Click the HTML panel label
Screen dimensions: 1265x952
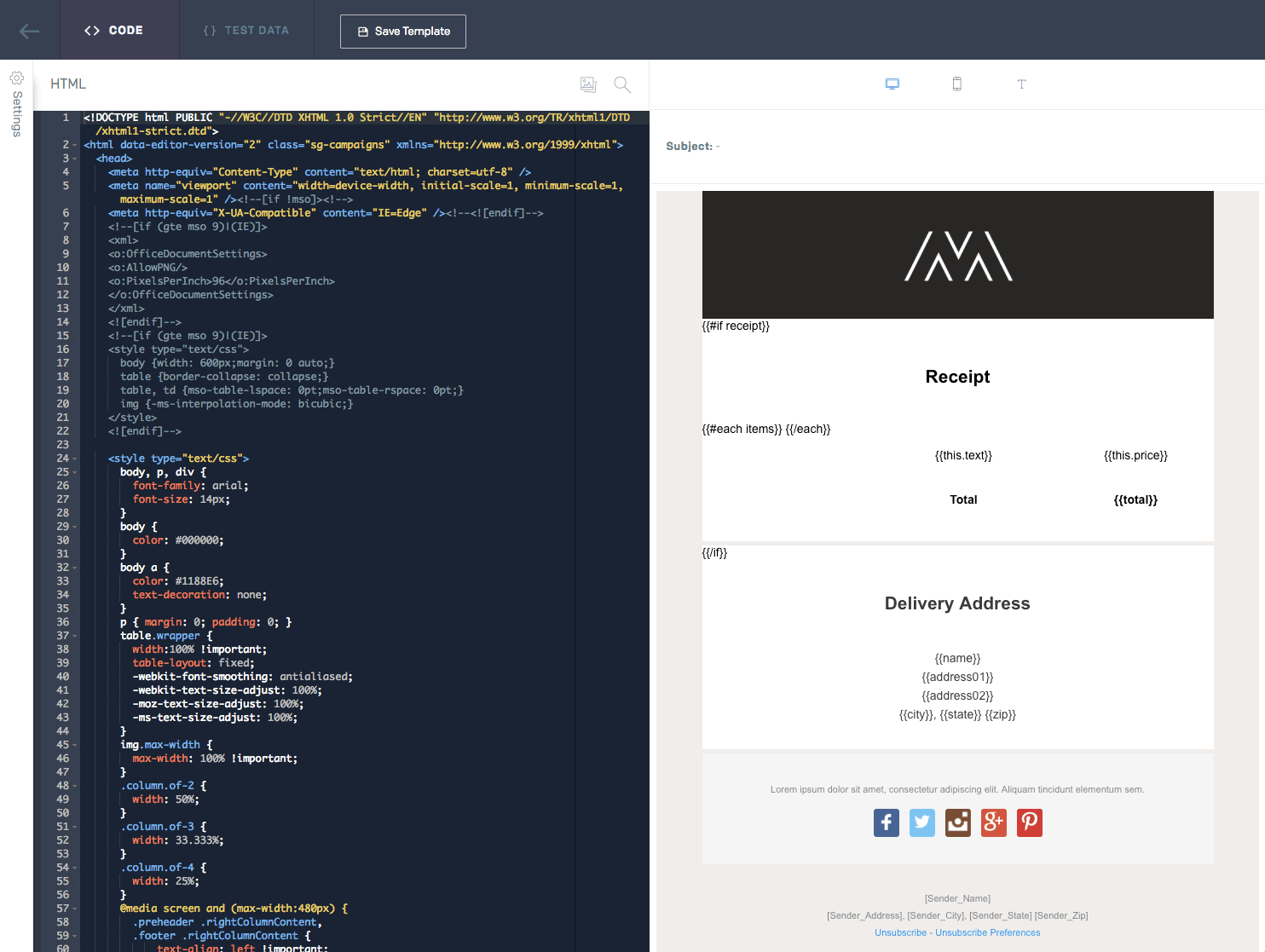[68, 84]
